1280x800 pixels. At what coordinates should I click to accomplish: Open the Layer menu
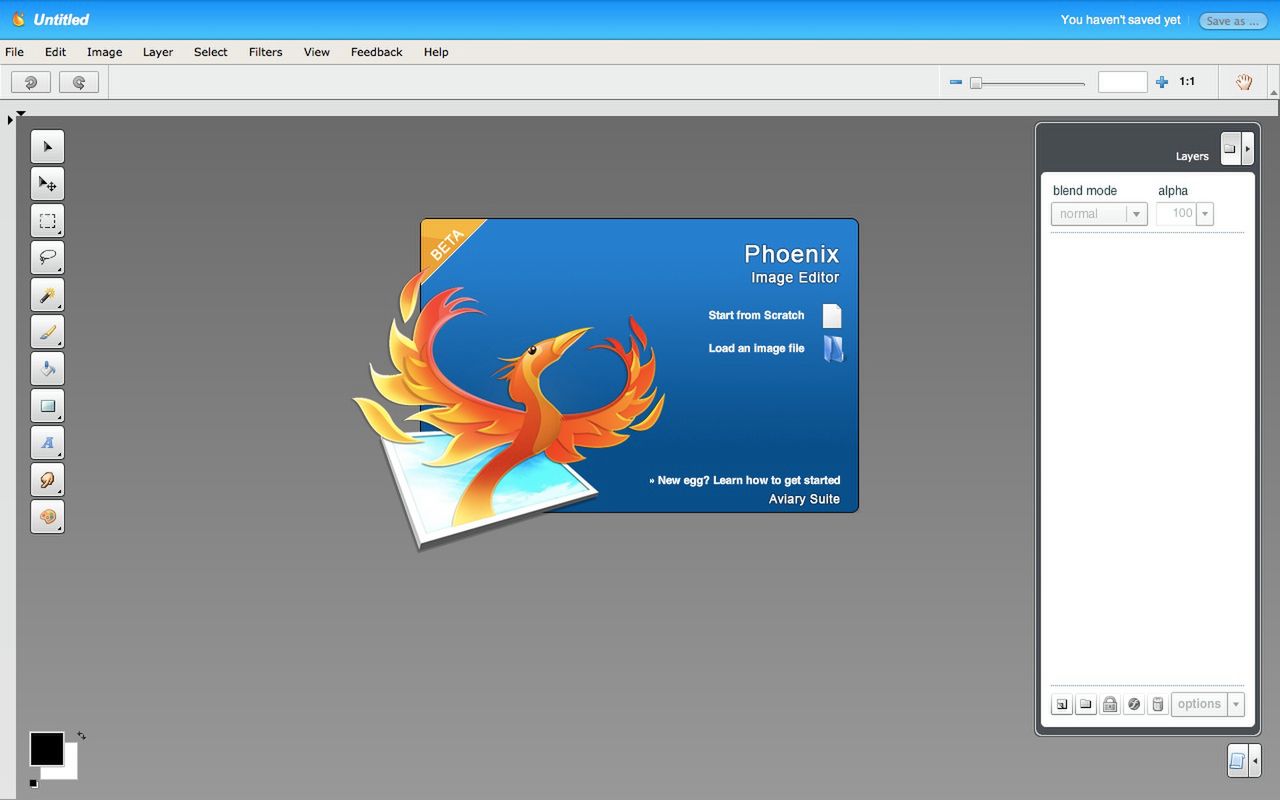point(157,51)
